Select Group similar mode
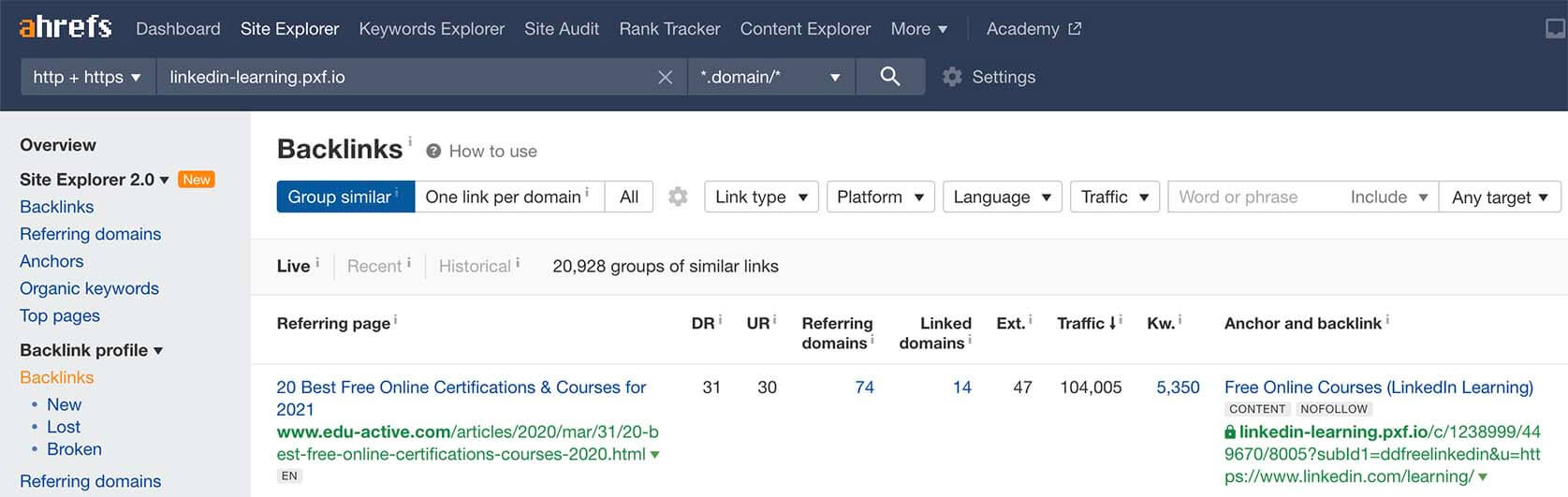Image resolution: width=1568 pixels, height=497 pixels. (x=345, y=197)
